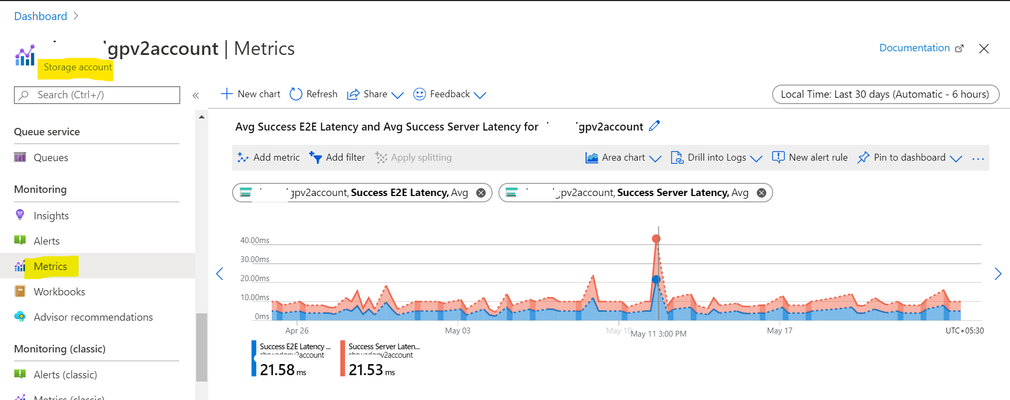Screen dimensions: 1010x400
Task: Click the plus icon beside New chart
Action: (x=226, y=94)
